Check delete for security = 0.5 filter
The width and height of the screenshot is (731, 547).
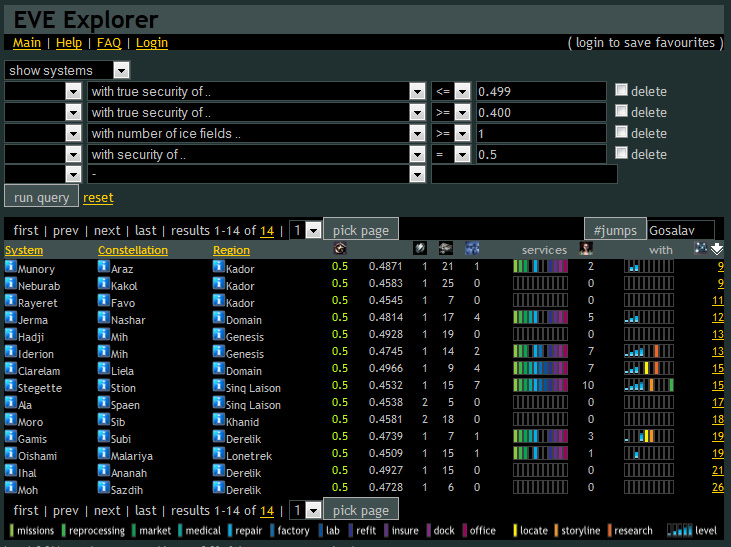(x=621, y=153)
